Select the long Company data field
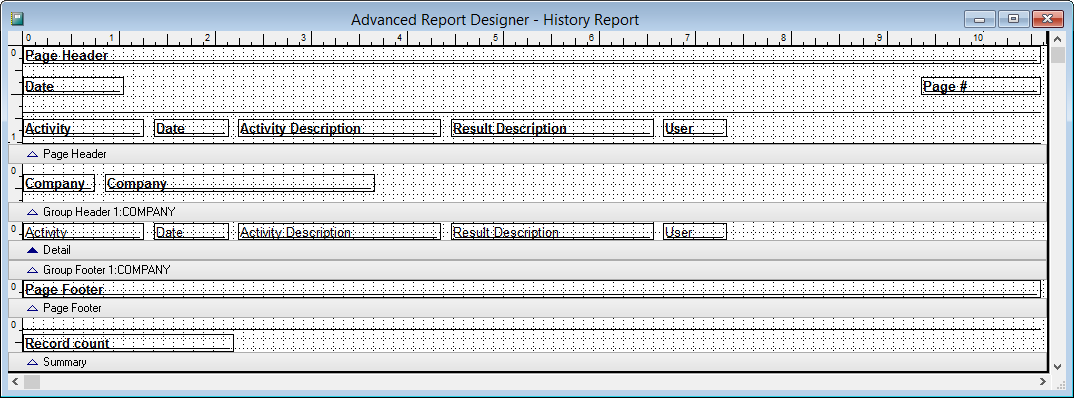The width and height of the screenshot is (1074, 398). (x=240, y=184)
